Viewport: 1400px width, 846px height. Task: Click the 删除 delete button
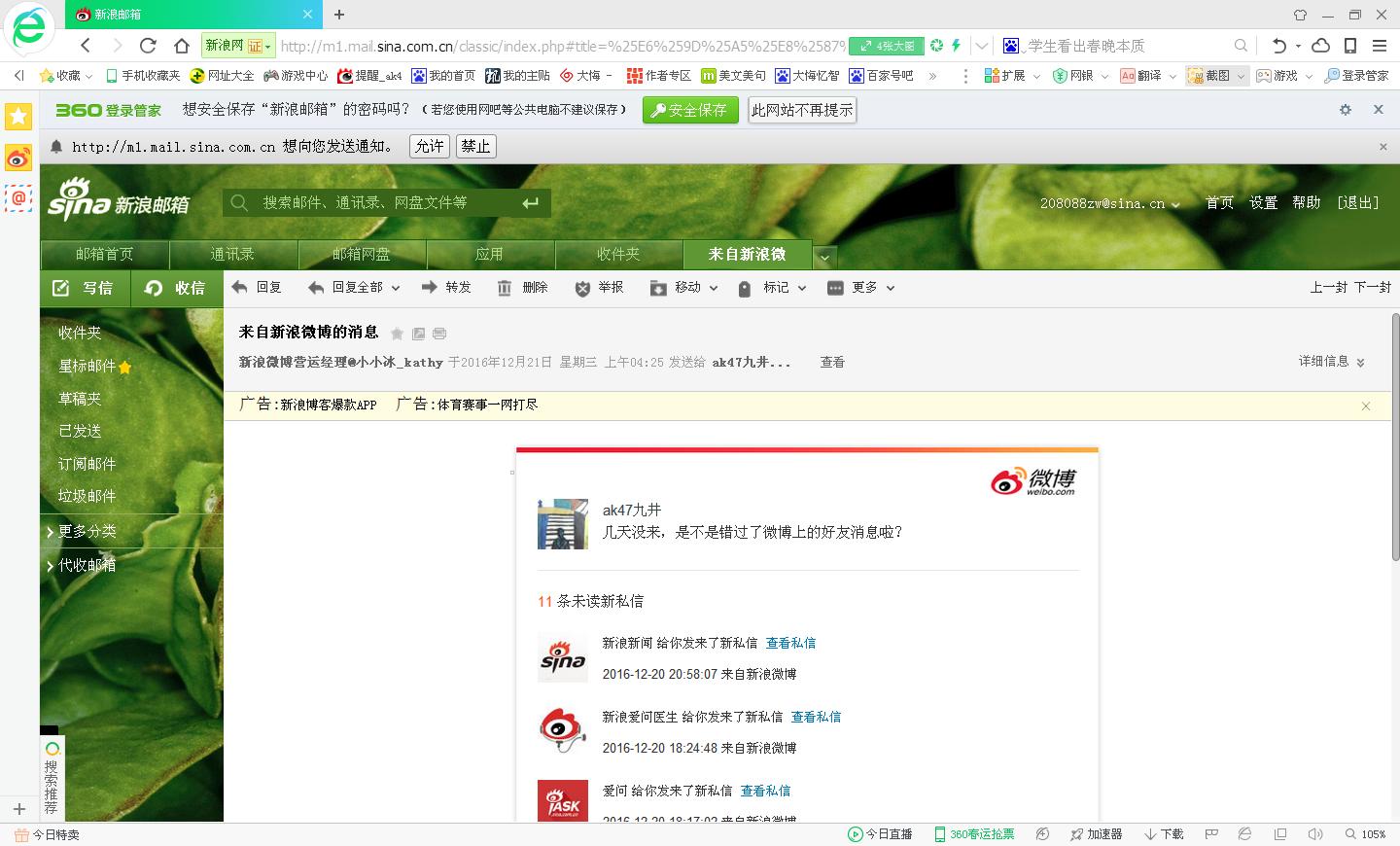coord(523,288)
